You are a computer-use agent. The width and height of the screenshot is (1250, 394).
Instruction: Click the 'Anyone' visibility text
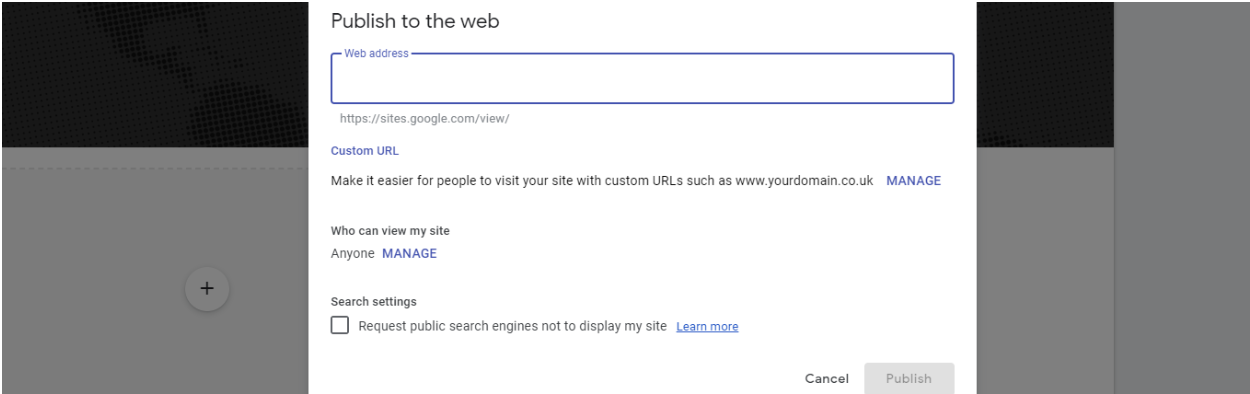(x=353, y=253)
